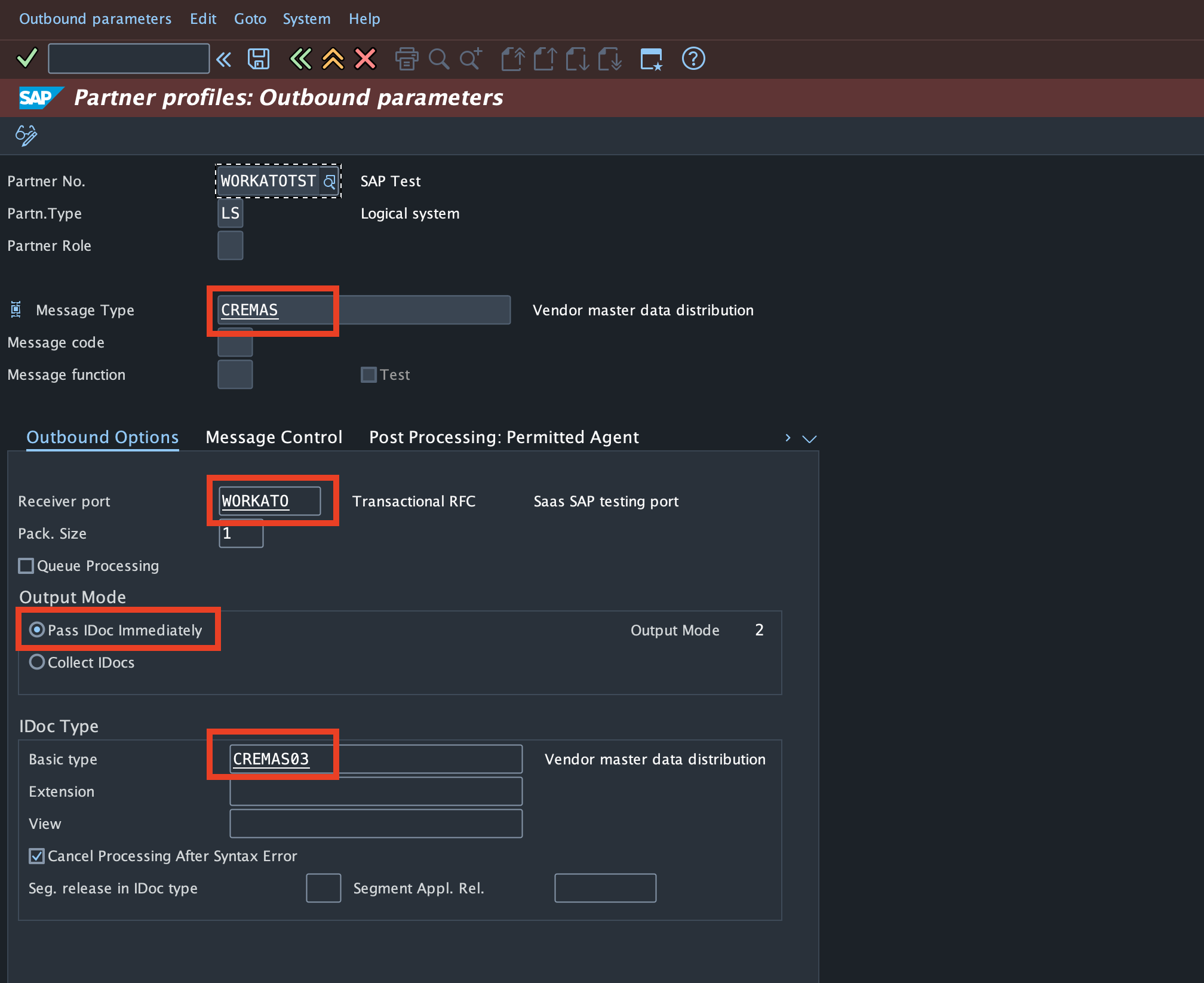Open Partner No. search help button
The height and width of the screenshot is (983, 1204).
(x=329, y=182)
